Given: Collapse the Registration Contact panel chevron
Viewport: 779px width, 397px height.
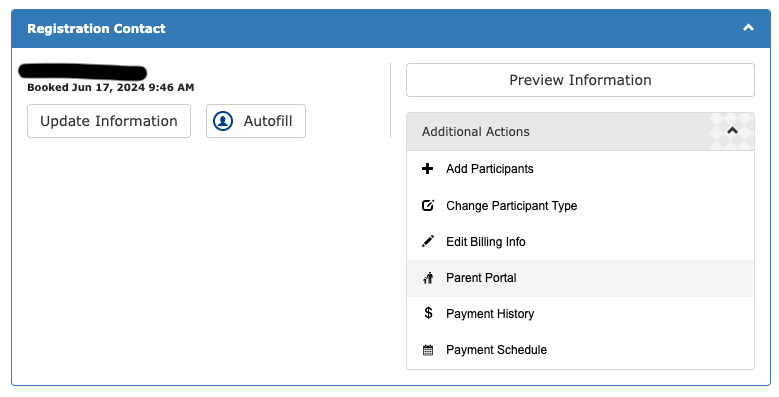Looking at the screenshot, I should [748, 28].
